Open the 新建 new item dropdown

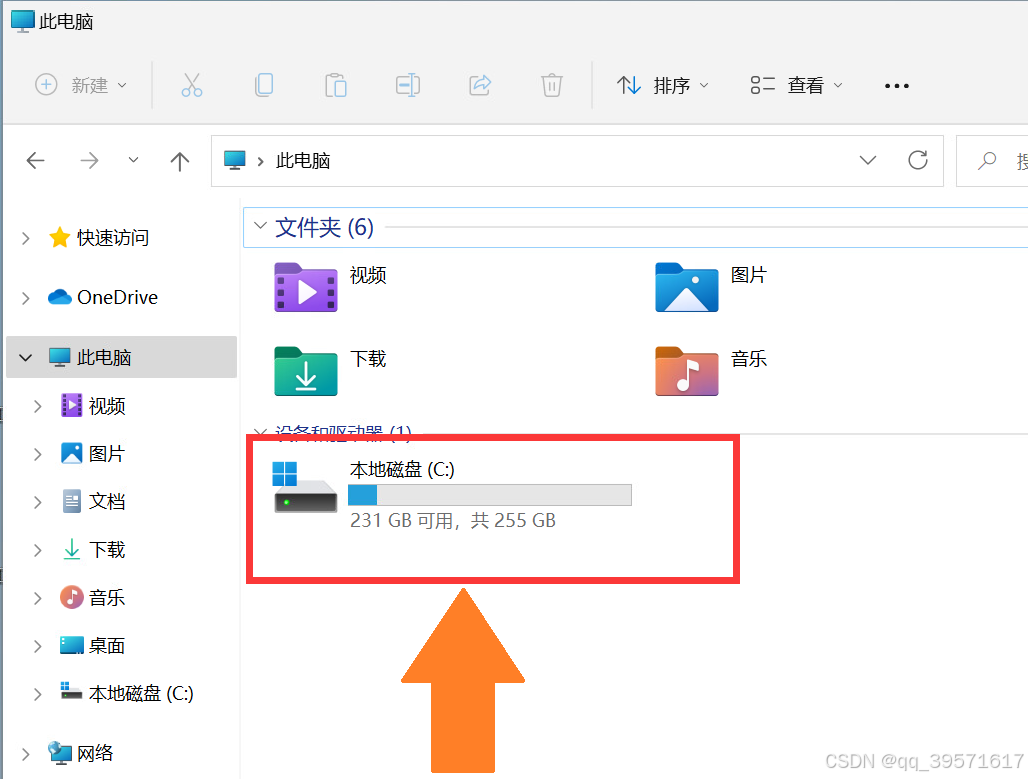pos(81,85)
